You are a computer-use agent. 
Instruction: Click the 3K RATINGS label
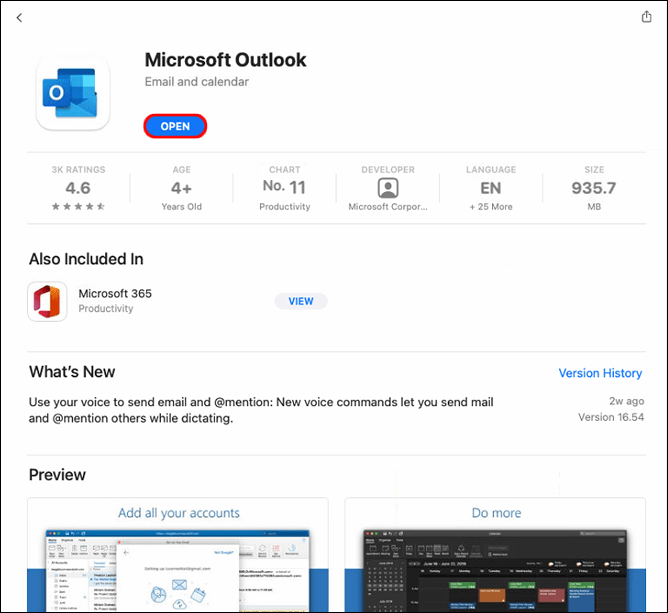coord(78,170)
